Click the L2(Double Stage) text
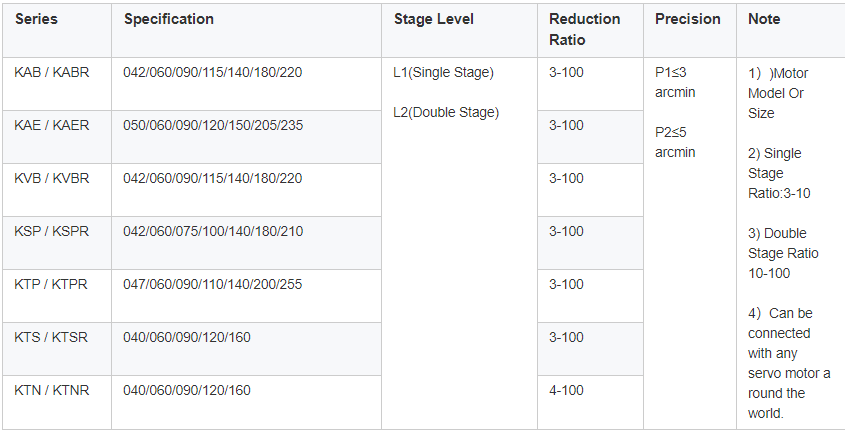This screenshot has height=435, width=847. pyautogui.click(x=446, y=112)
